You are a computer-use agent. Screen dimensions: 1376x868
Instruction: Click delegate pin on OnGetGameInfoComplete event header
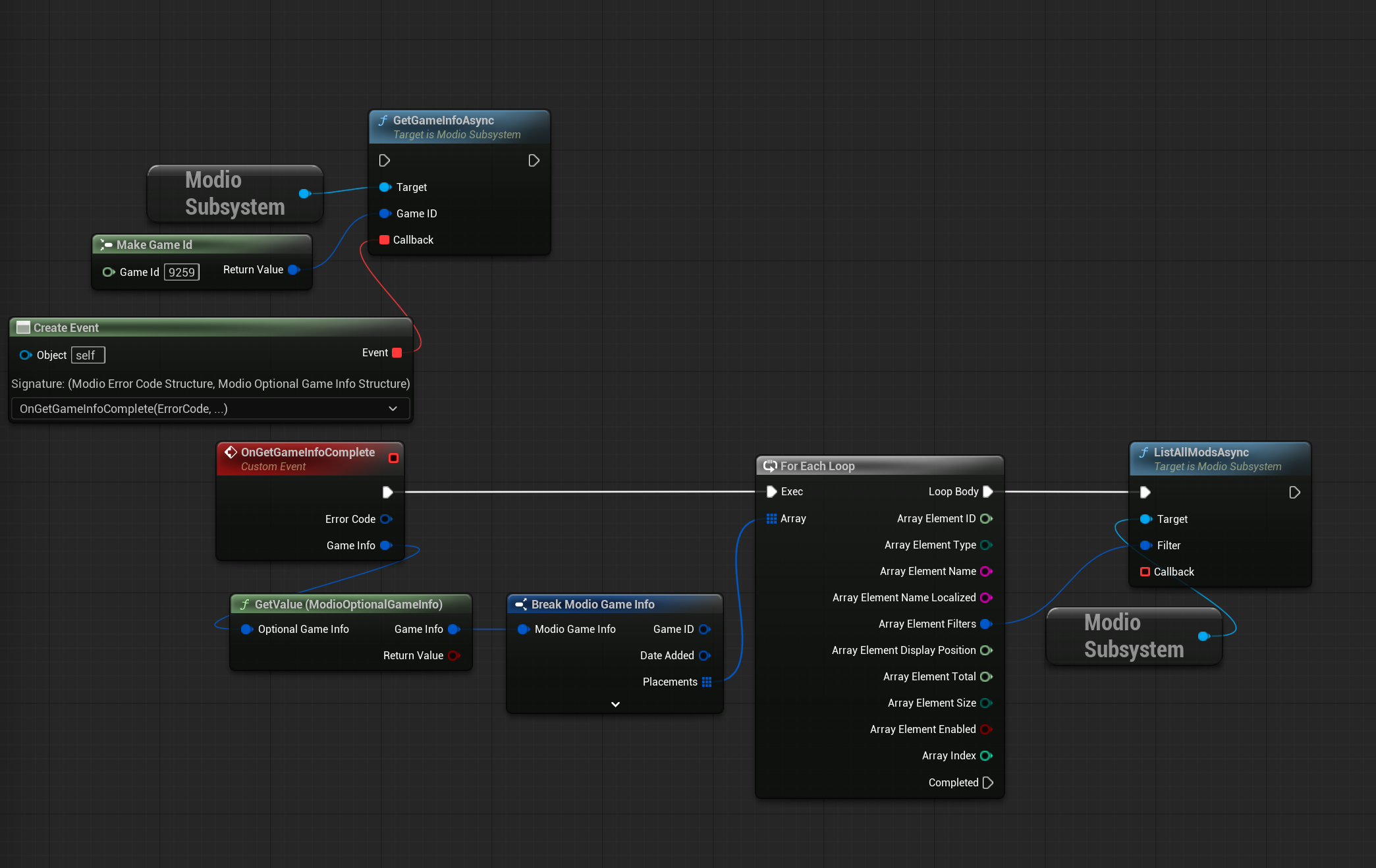(393, 458)
